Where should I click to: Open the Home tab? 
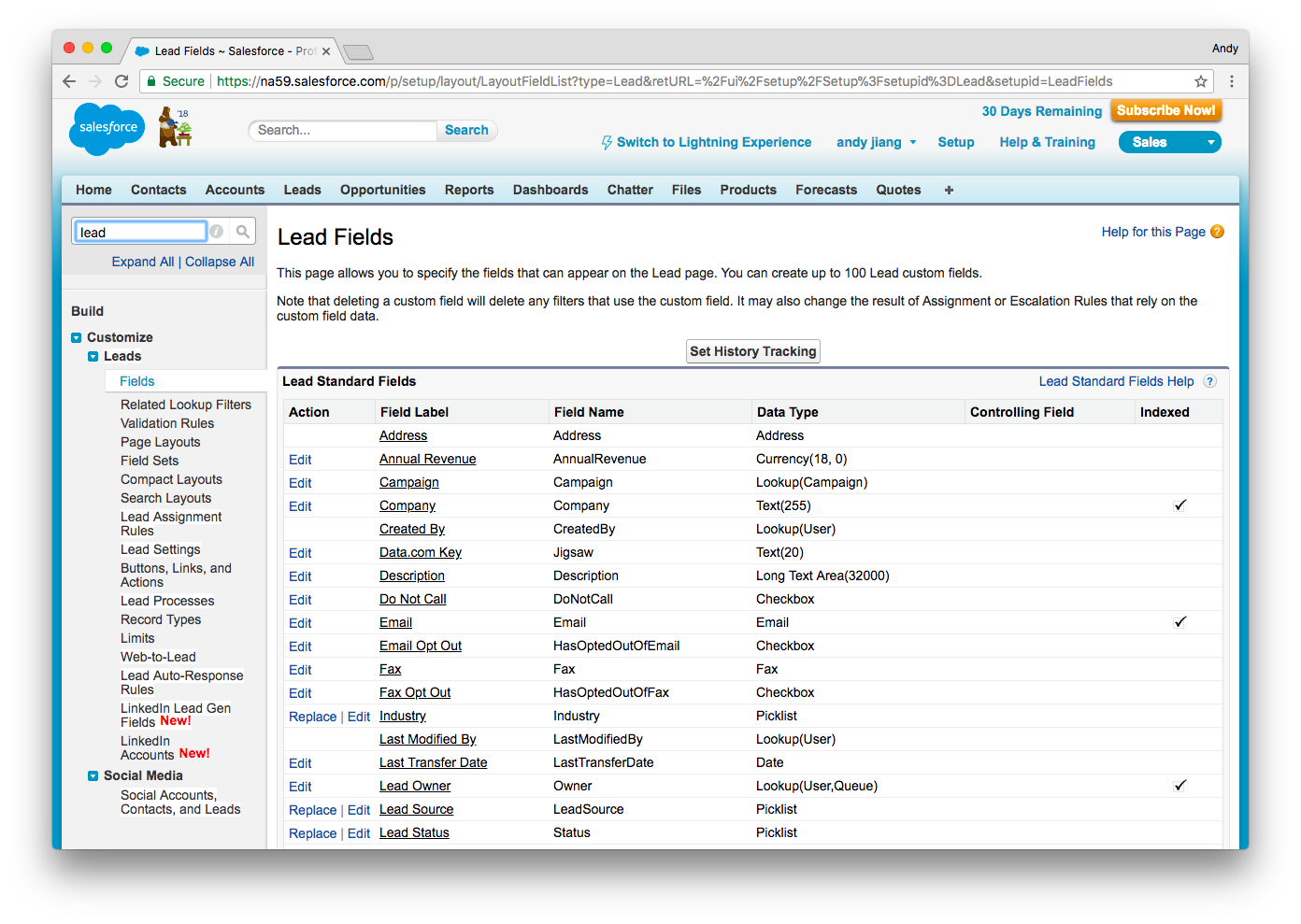(93, 190)
